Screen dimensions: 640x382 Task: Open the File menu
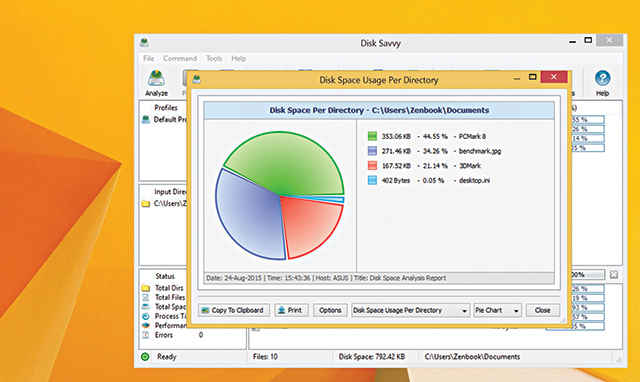click(x=149, y=59)
